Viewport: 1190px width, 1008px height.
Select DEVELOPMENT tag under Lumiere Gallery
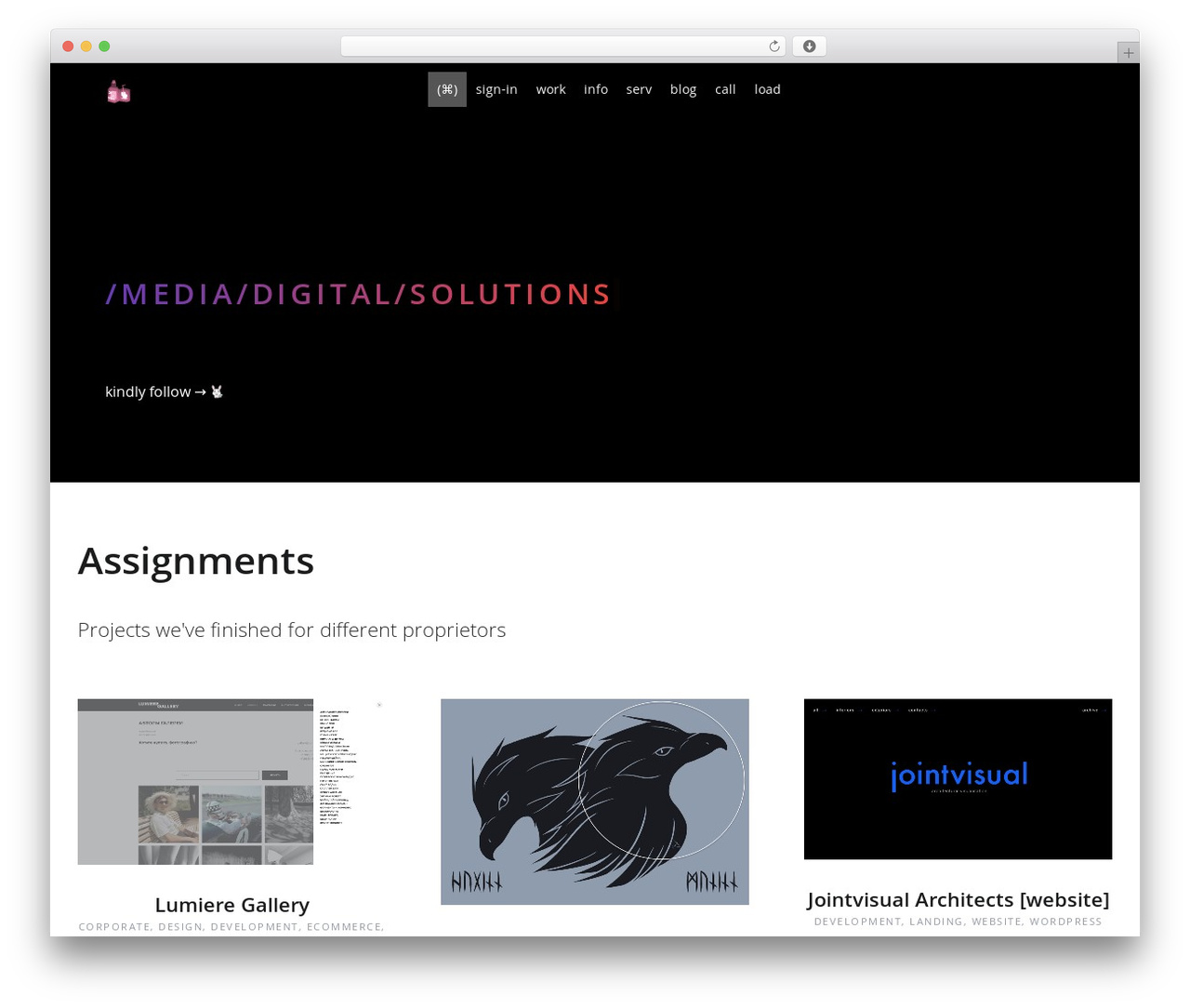coord(255,927)
